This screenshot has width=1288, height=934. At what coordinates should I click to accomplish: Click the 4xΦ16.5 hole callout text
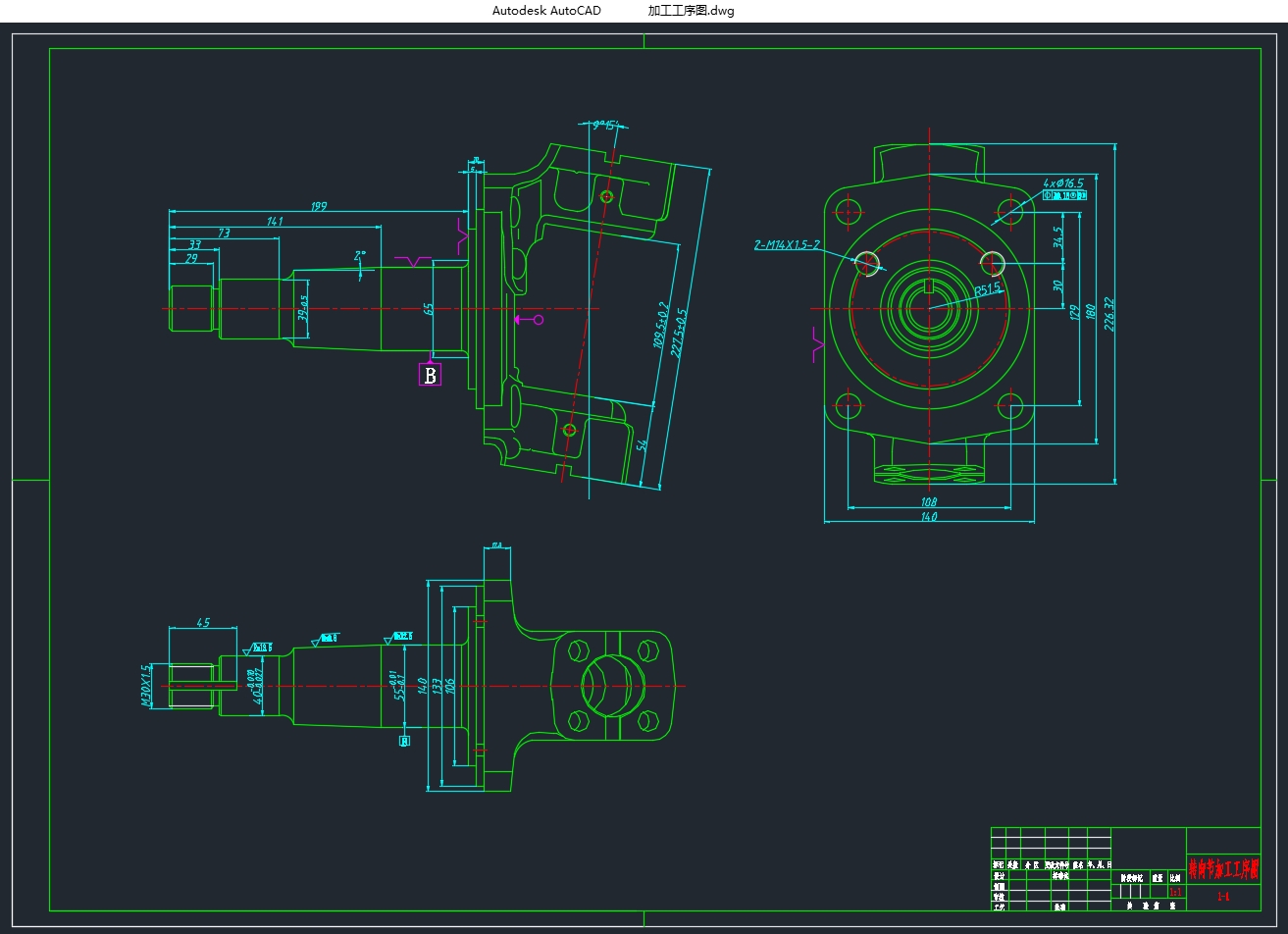pos(1063,182)
